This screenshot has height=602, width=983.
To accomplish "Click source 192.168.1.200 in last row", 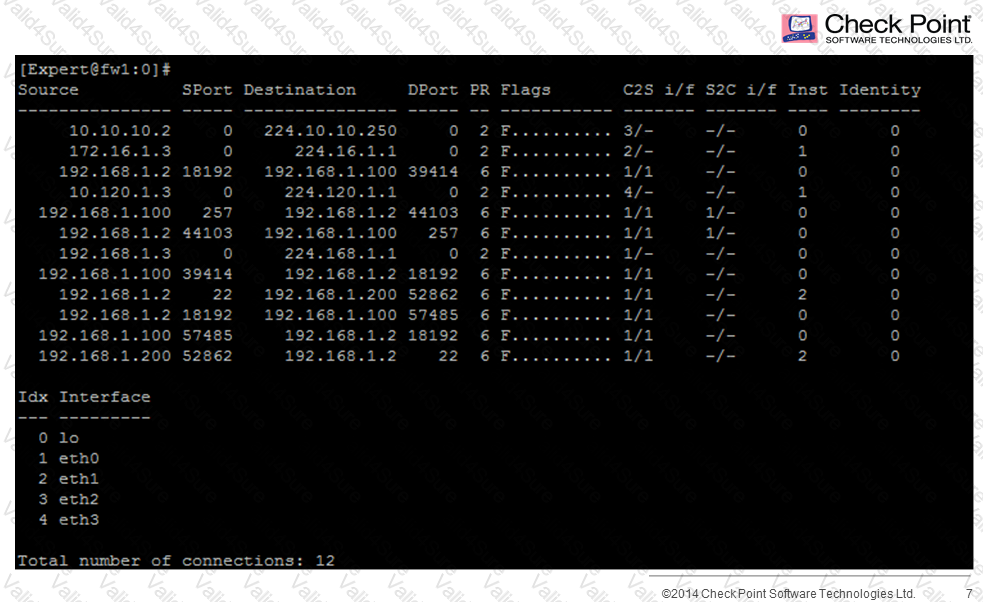I will [x=105, y=356].
